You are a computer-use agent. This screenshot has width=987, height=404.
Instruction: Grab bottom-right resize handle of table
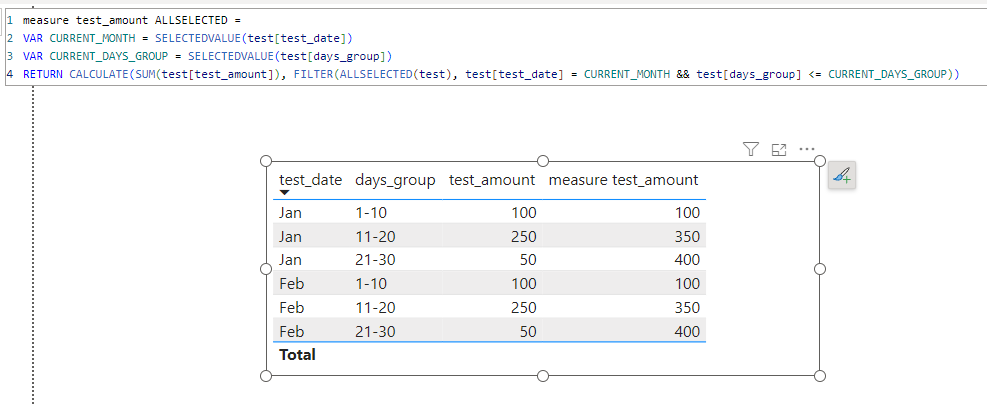coord(820,376)
